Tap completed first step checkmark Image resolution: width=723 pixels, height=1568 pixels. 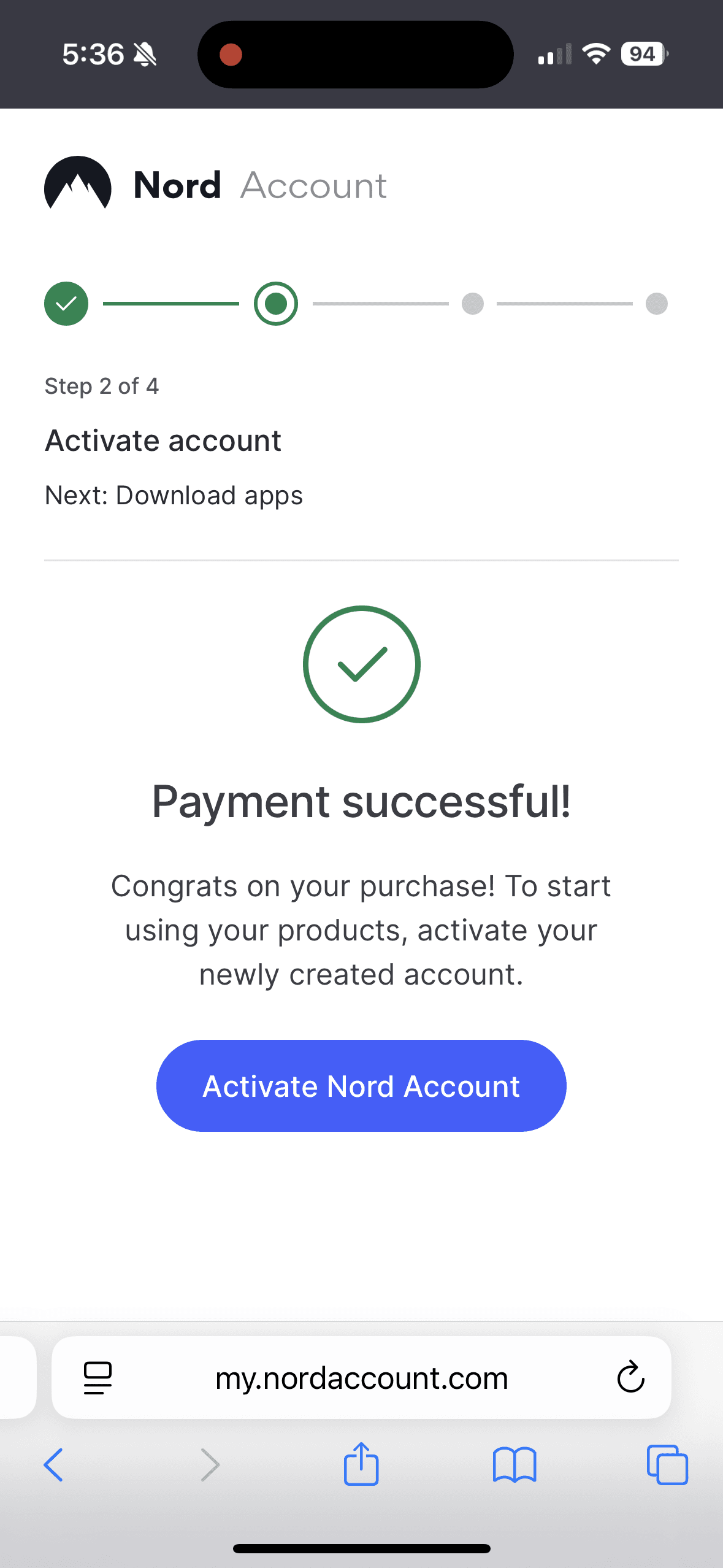(x=66, y=304)
